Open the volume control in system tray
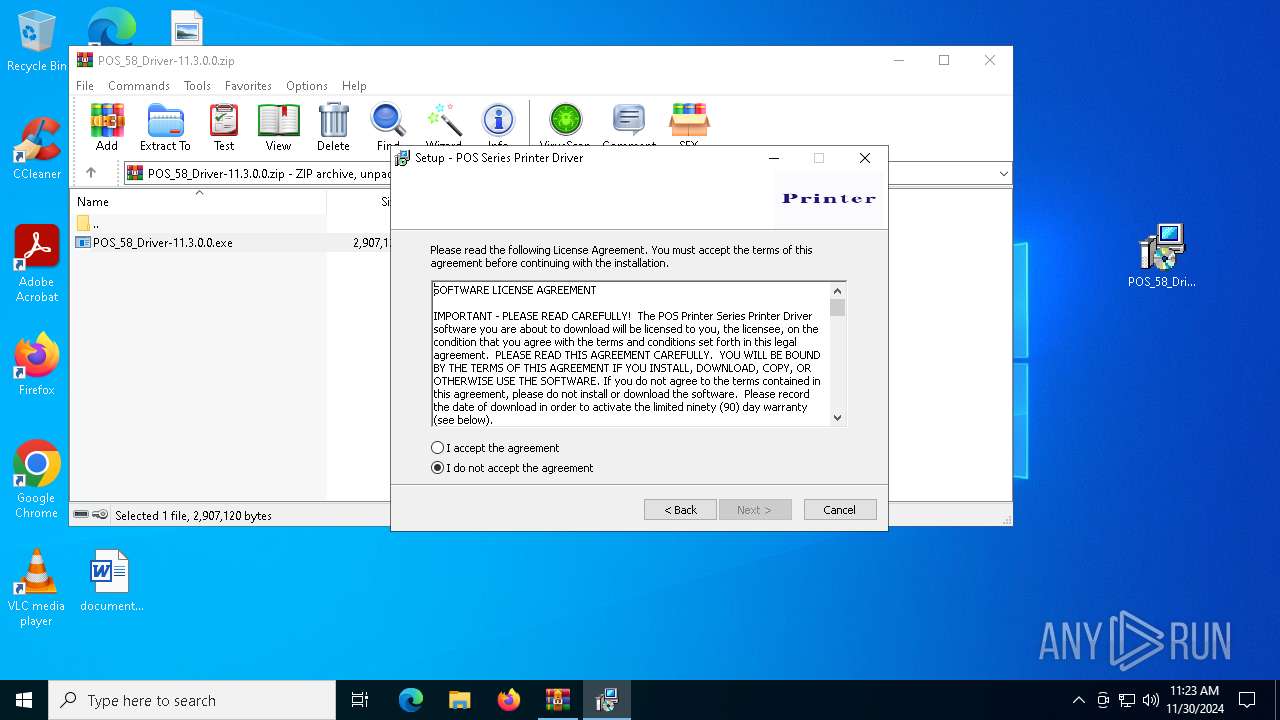Screen dimensions: 1280x720 [x=1150, y=700]
